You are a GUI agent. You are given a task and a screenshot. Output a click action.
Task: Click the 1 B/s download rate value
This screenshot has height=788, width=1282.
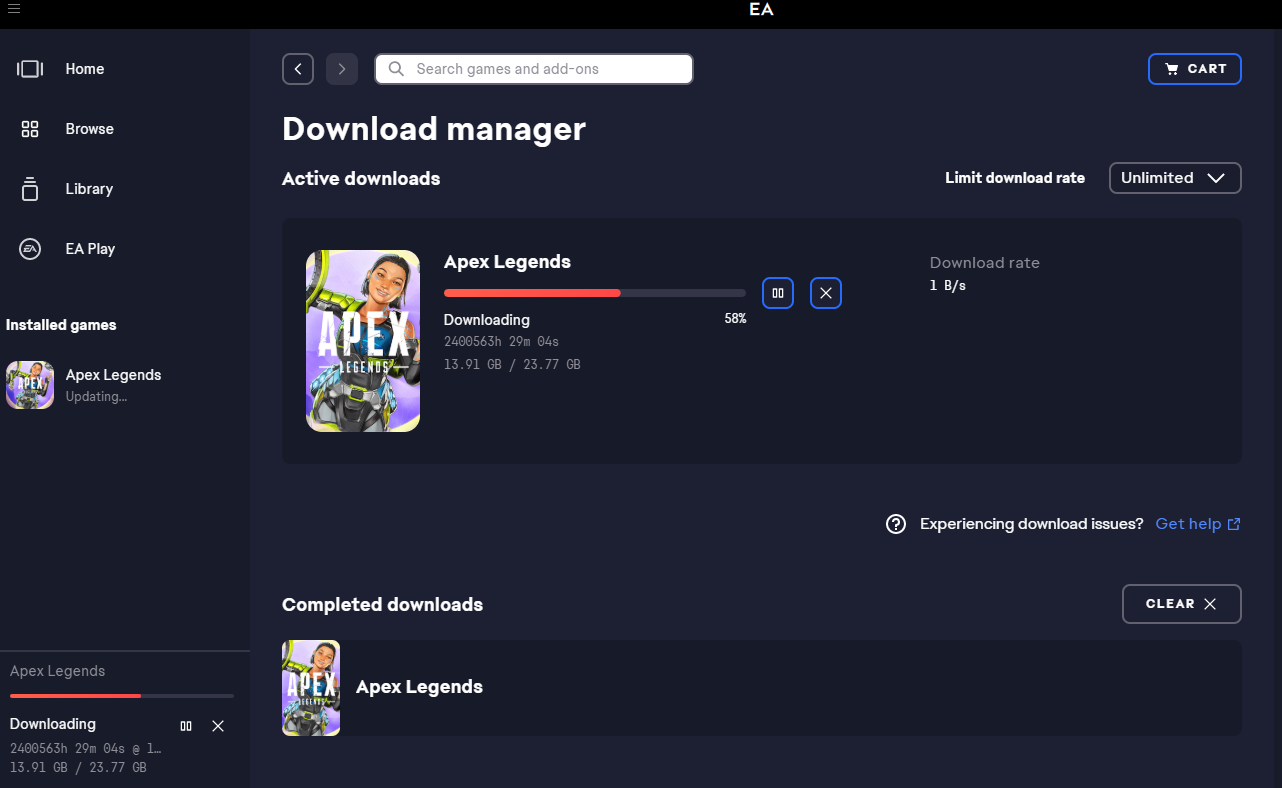coord(948,286)
